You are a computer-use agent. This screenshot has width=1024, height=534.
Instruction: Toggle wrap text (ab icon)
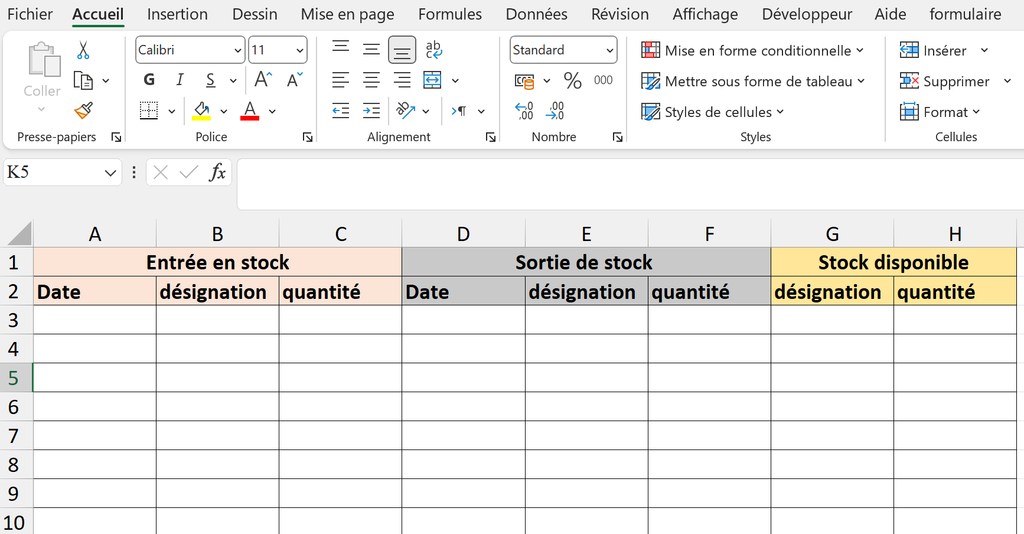coord(433,50)
